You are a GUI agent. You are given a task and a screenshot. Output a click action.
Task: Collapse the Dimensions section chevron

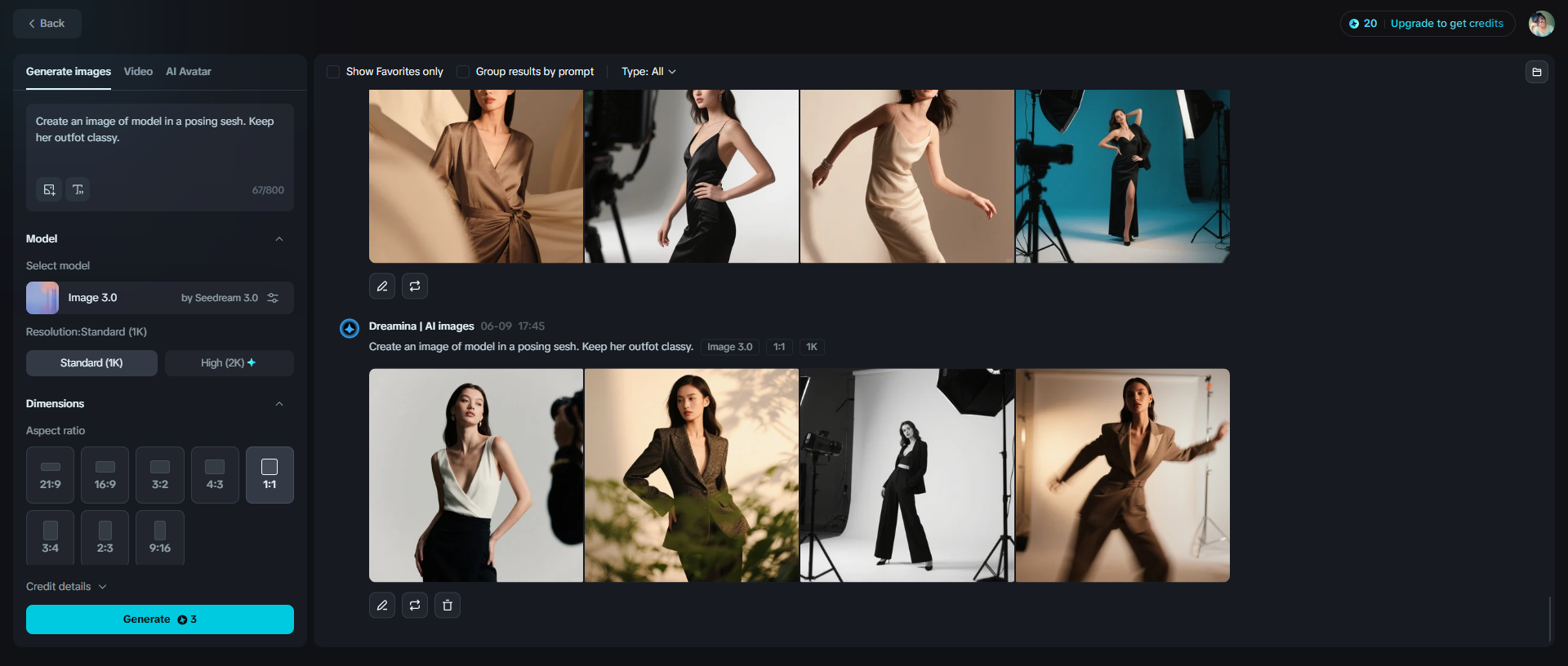tap(279, 404)
